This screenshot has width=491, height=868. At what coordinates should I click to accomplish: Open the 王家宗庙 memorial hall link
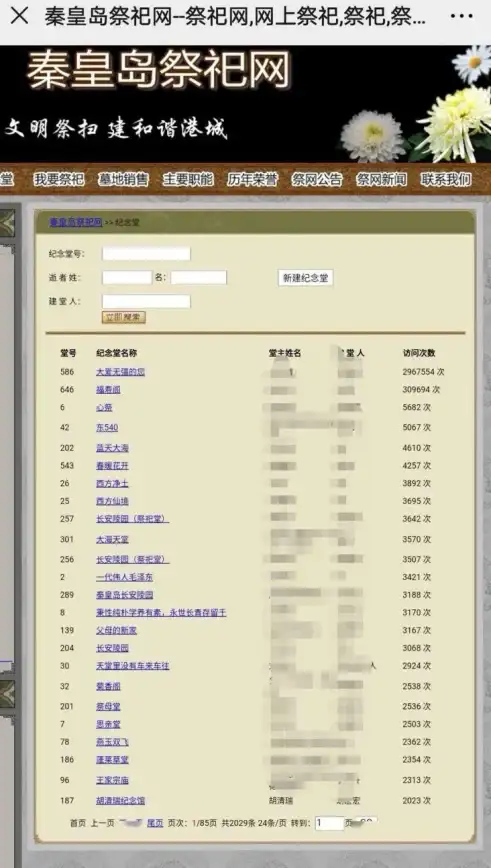pyautogui.click(x=112, y=780)
